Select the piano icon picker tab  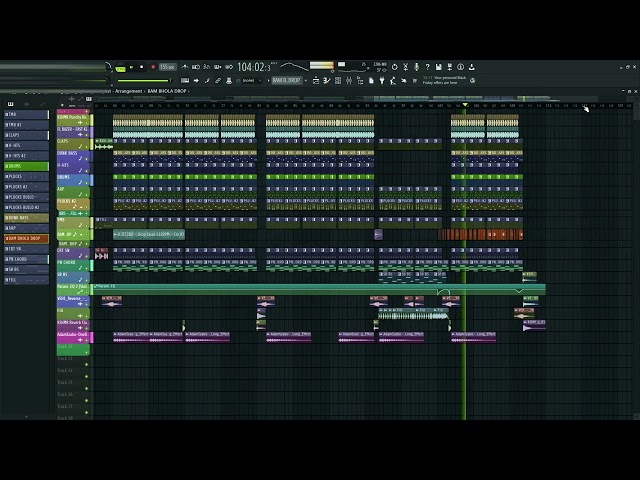11,104
